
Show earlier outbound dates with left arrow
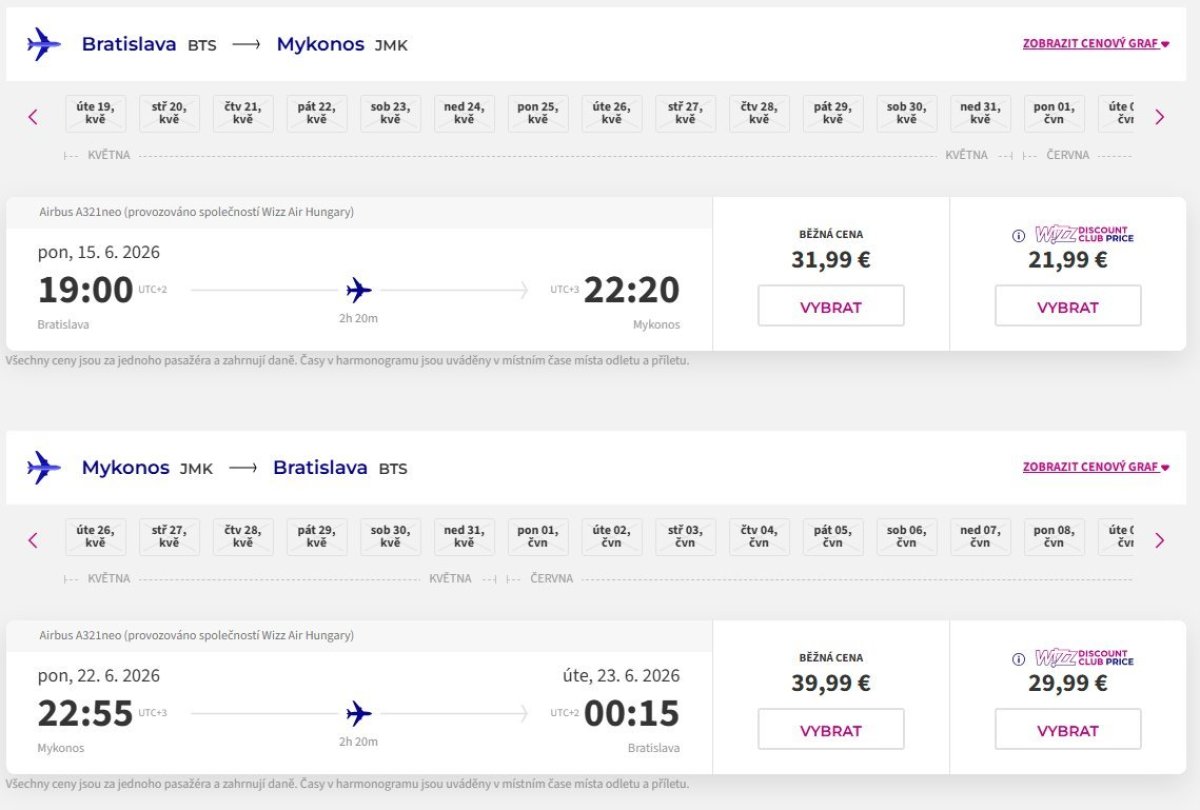33,117
